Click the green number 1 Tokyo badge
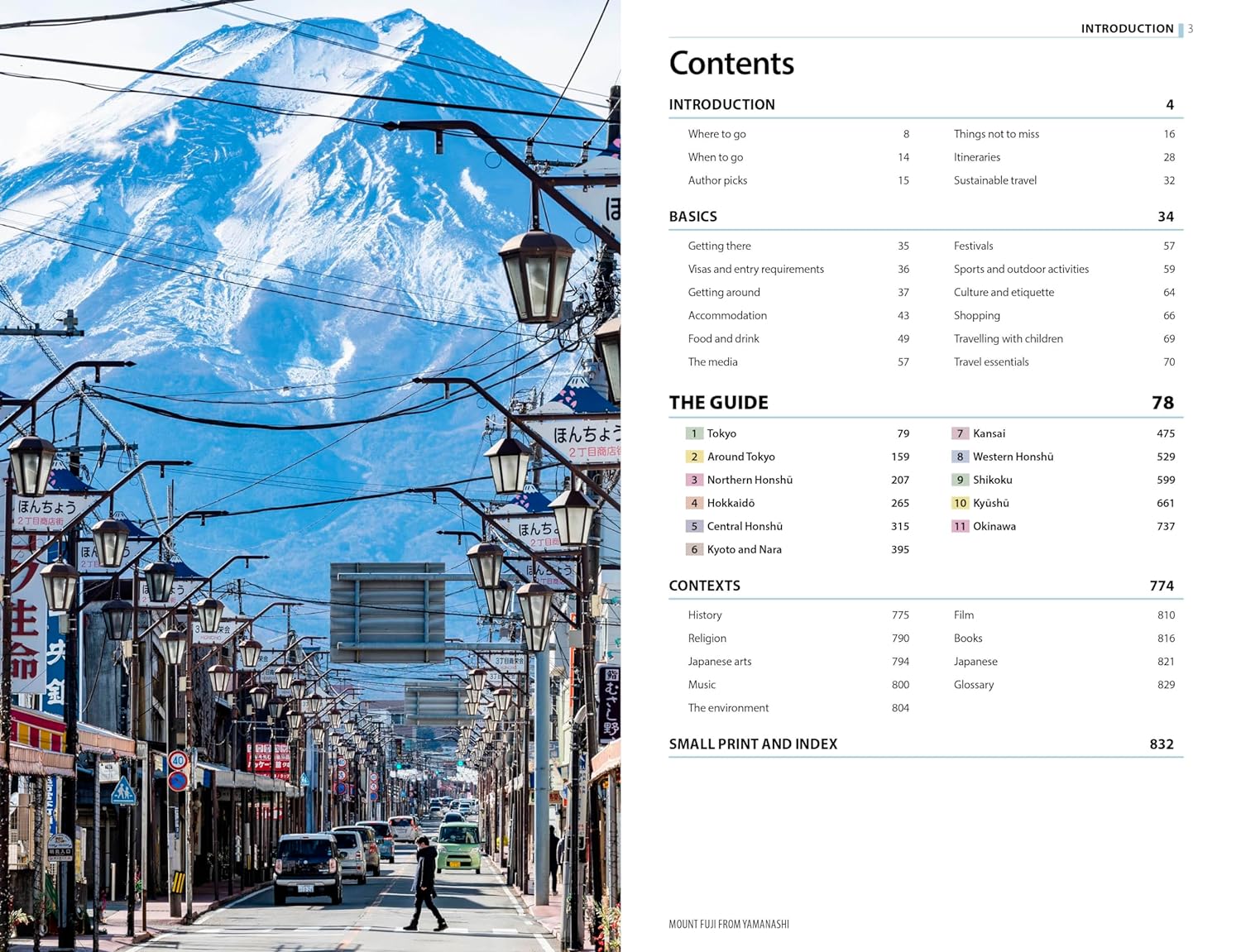This screenshot has width=1241, height=952. [x=694, y=433]
